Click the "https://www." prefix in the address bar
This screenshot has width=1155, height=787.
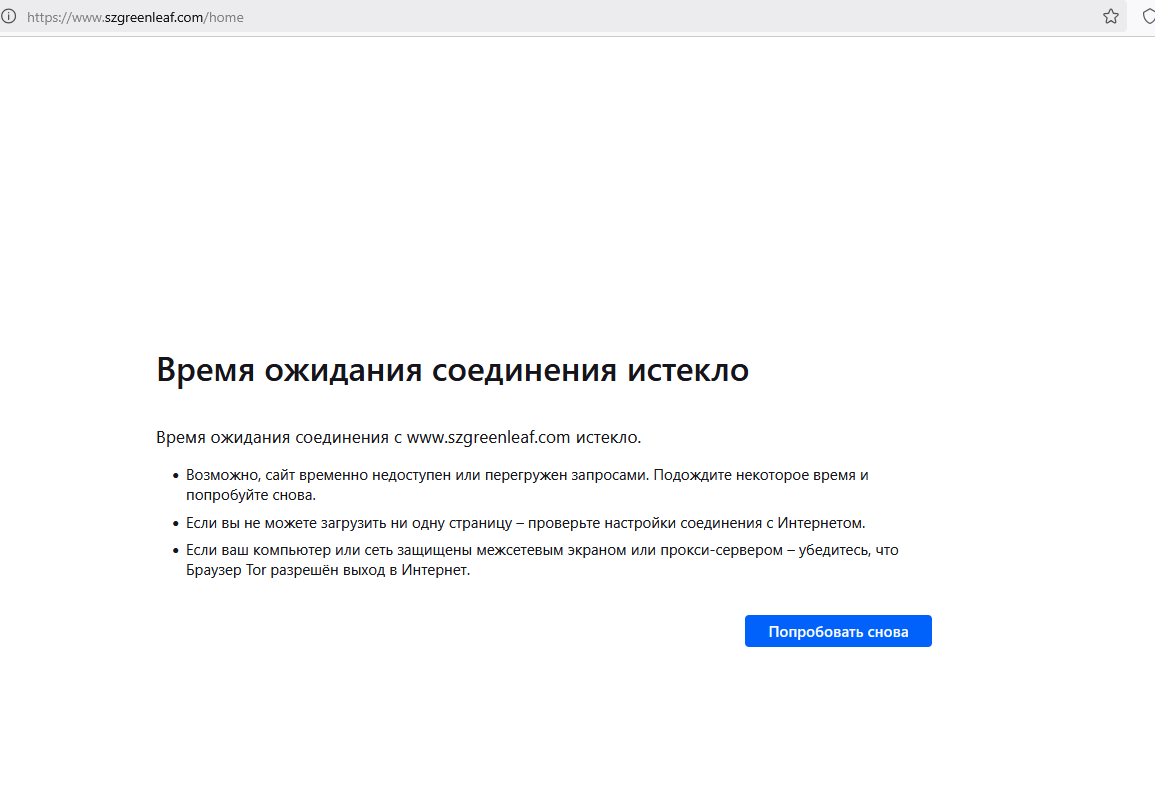65,17
